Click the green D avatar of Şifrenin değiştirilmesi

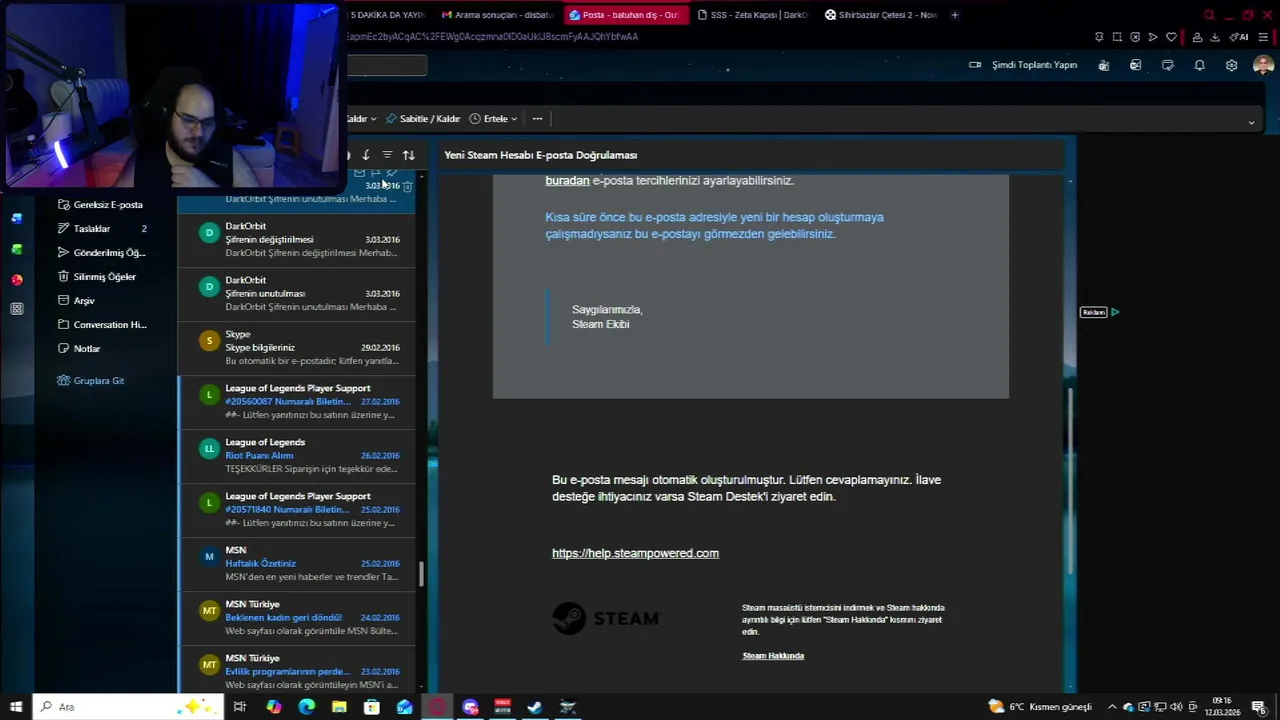[209, 233]
